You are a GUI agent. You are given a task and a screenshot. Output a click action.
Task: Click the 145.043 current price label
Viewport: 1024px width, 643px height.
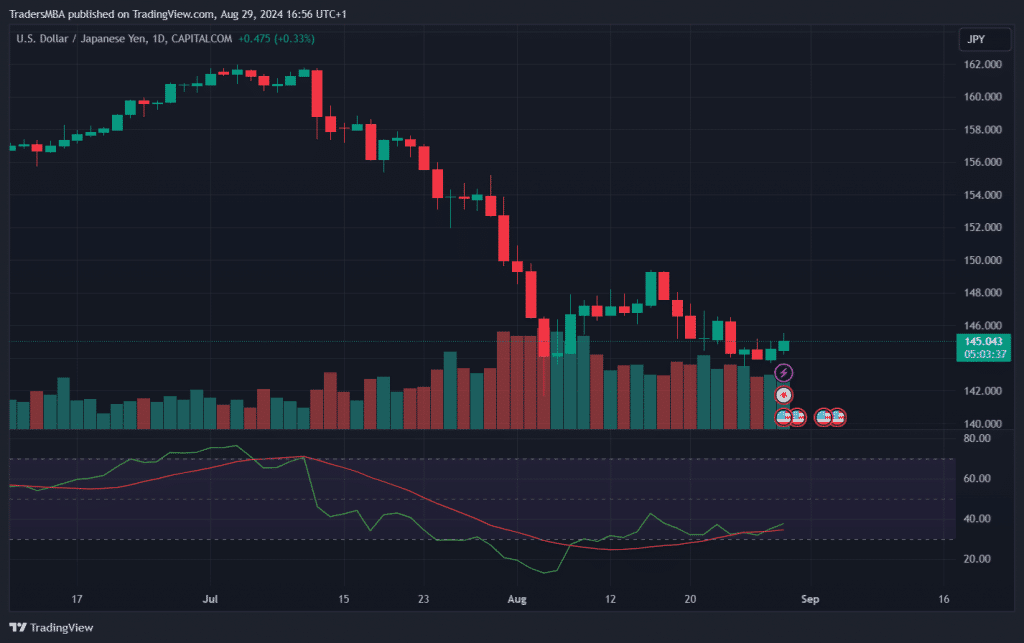click(984, 341)
